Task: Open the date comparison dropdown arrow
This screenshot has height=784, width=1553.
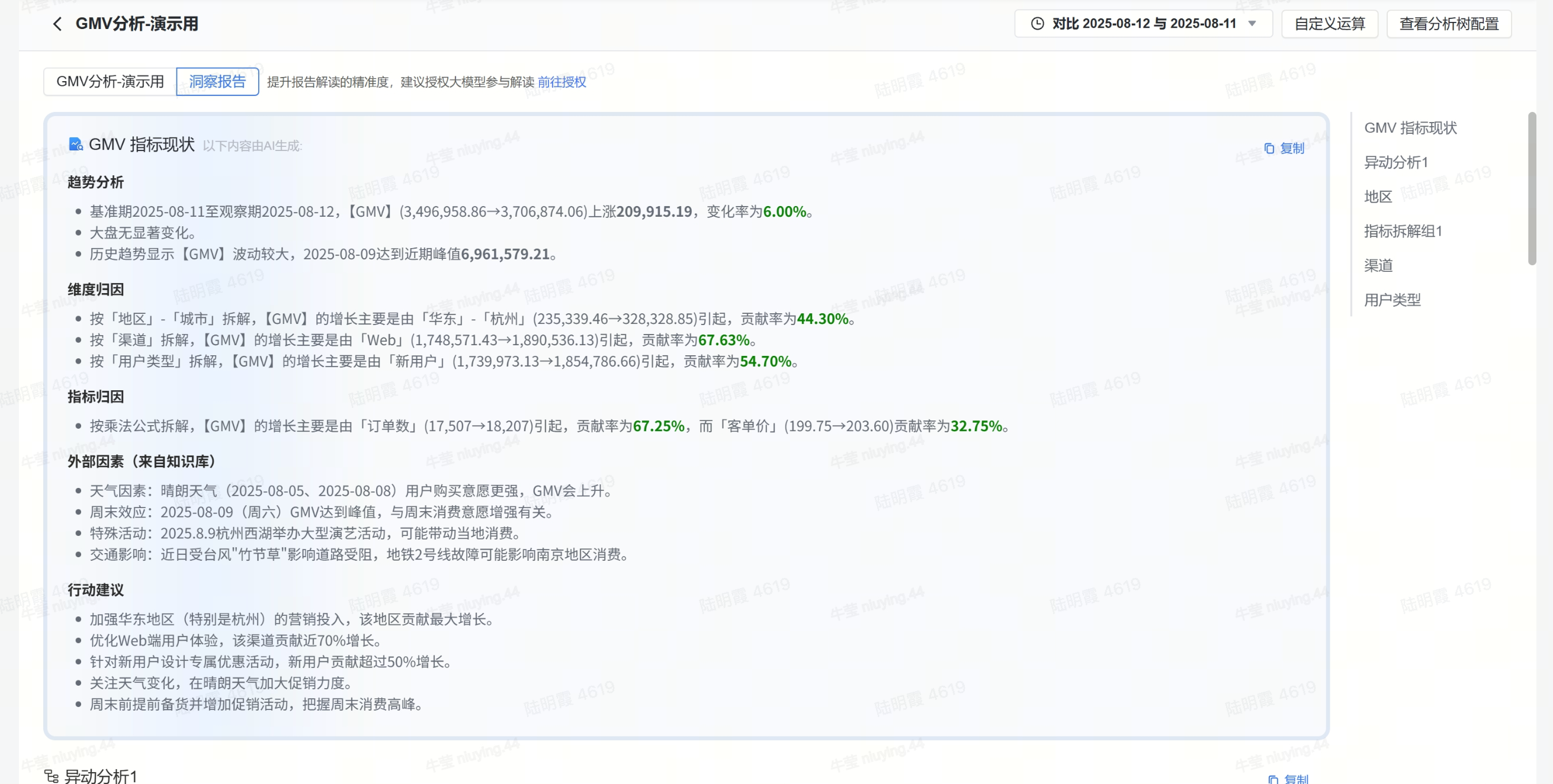Action: coord(1252,24)
